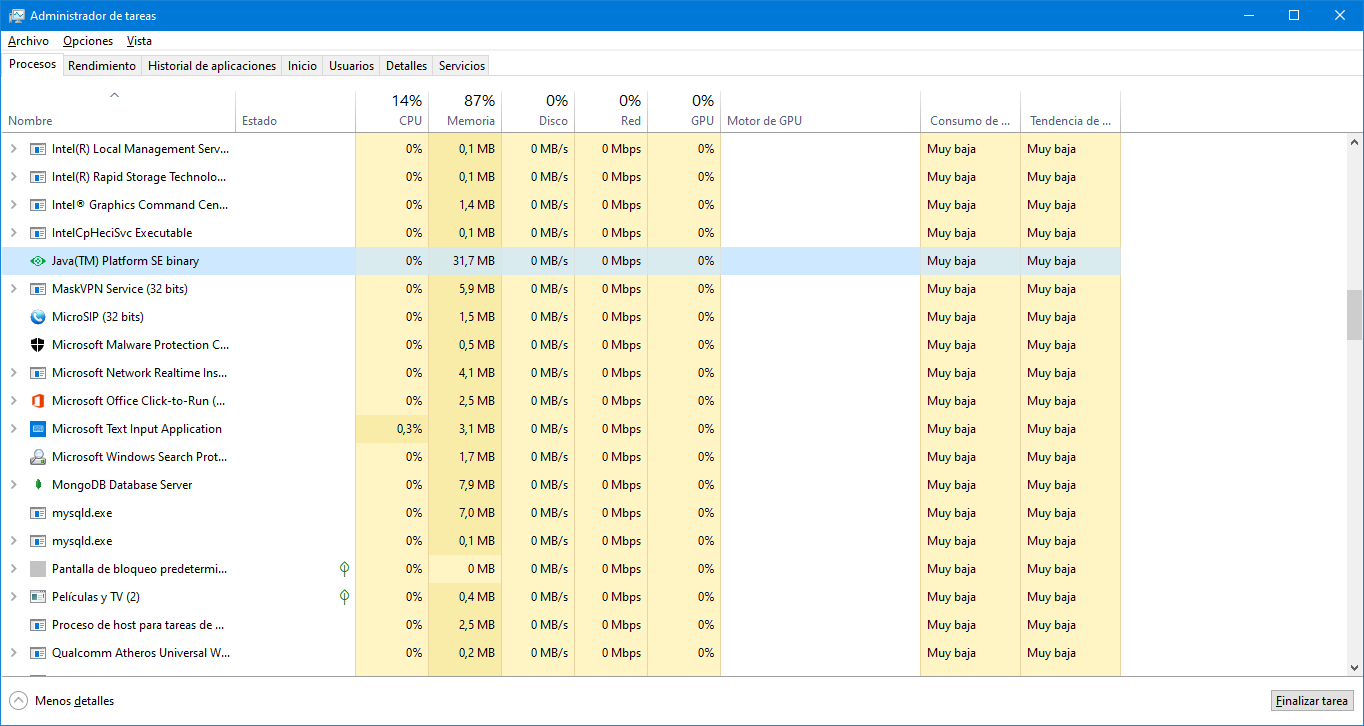Sort by the Red column header

611,111
